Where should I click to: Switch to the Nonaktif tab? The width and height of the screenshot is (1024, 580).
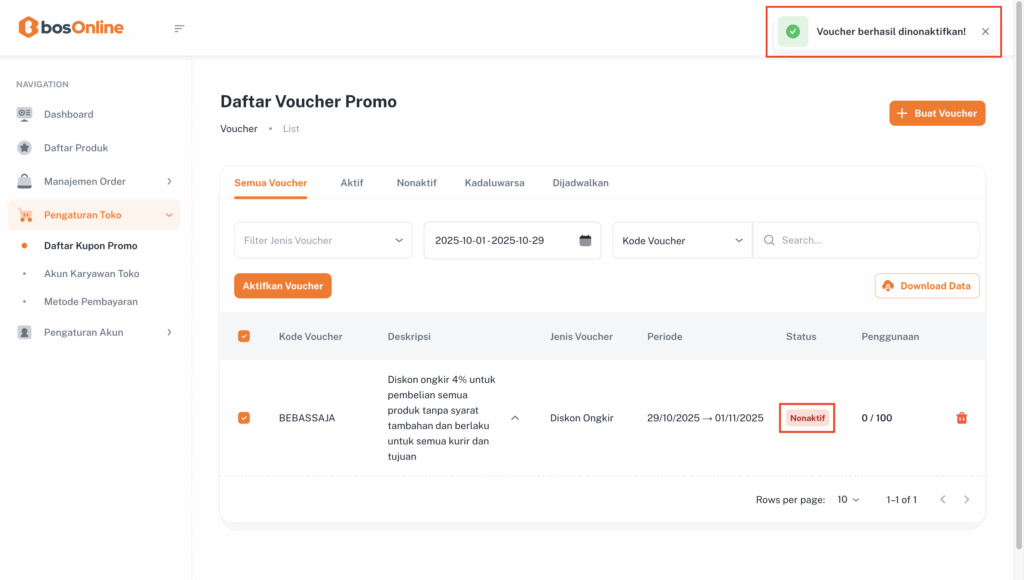click(416, 183)
